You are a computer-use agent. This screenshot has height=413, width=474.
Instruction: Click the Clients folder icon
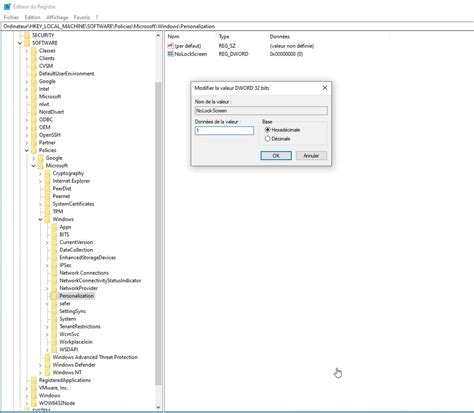[34, 58]
